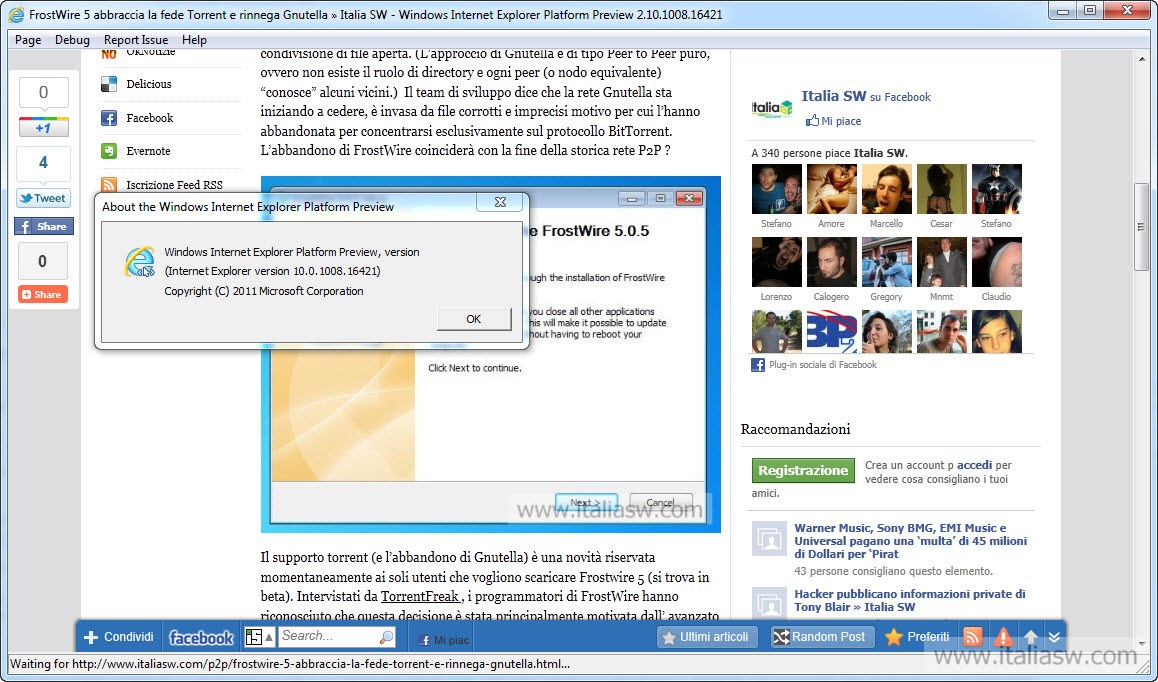Close the About dialog with its X button
Viewport: 1158px width, 682px height.
pos(500,202)
